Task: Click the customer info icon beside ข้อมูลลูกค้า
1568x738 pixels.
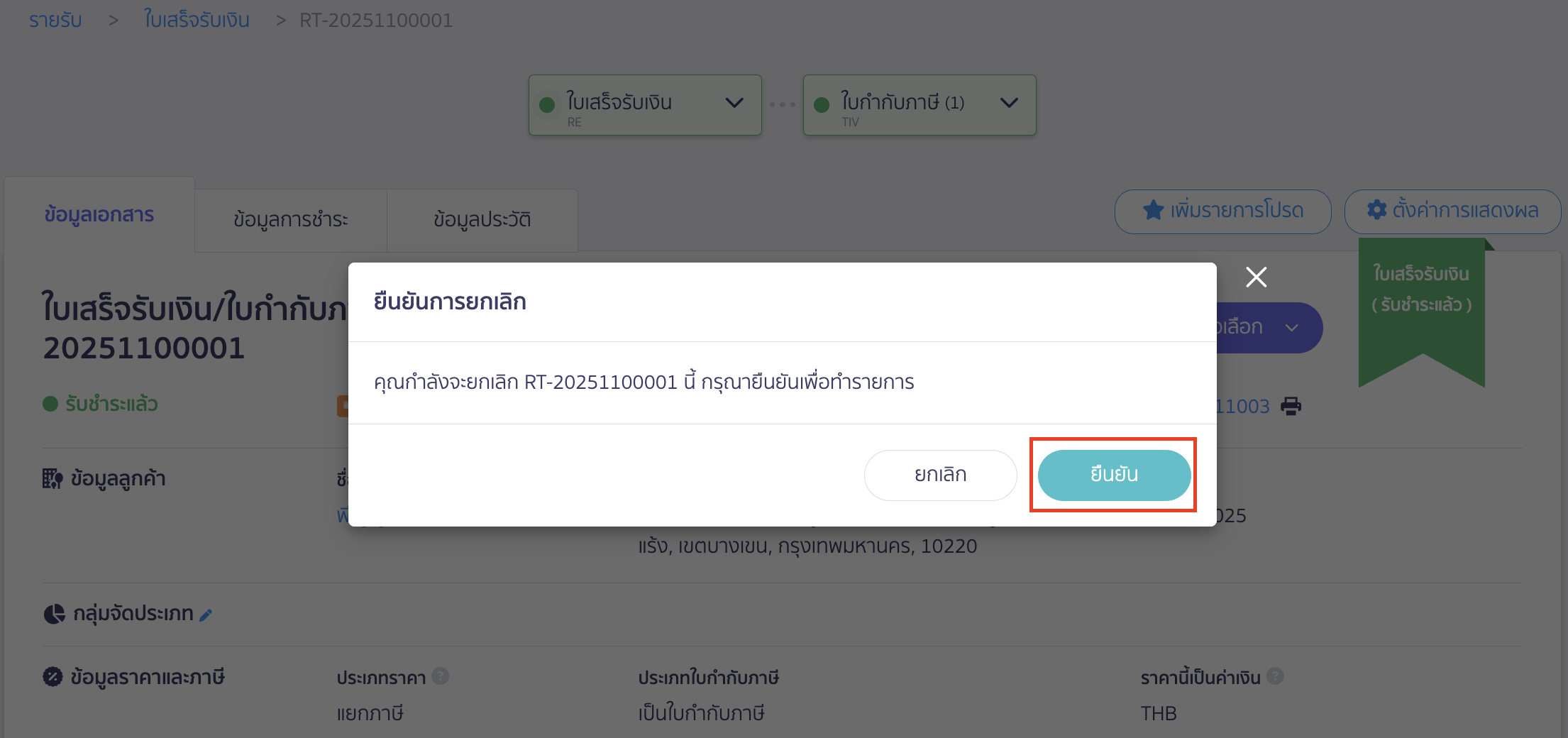Action: [x=53, y=478]
